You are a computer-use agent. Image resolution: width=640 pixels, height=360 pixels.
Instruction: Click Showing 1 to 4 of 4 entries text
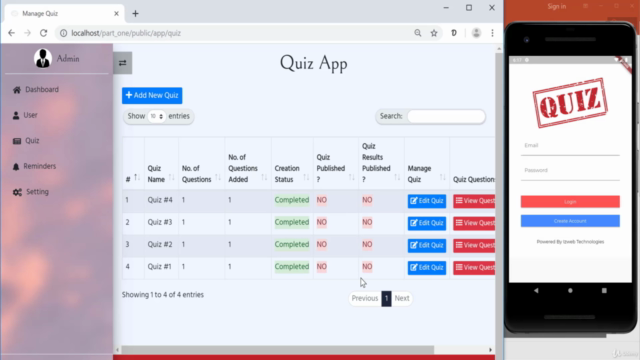coord(162,295)
